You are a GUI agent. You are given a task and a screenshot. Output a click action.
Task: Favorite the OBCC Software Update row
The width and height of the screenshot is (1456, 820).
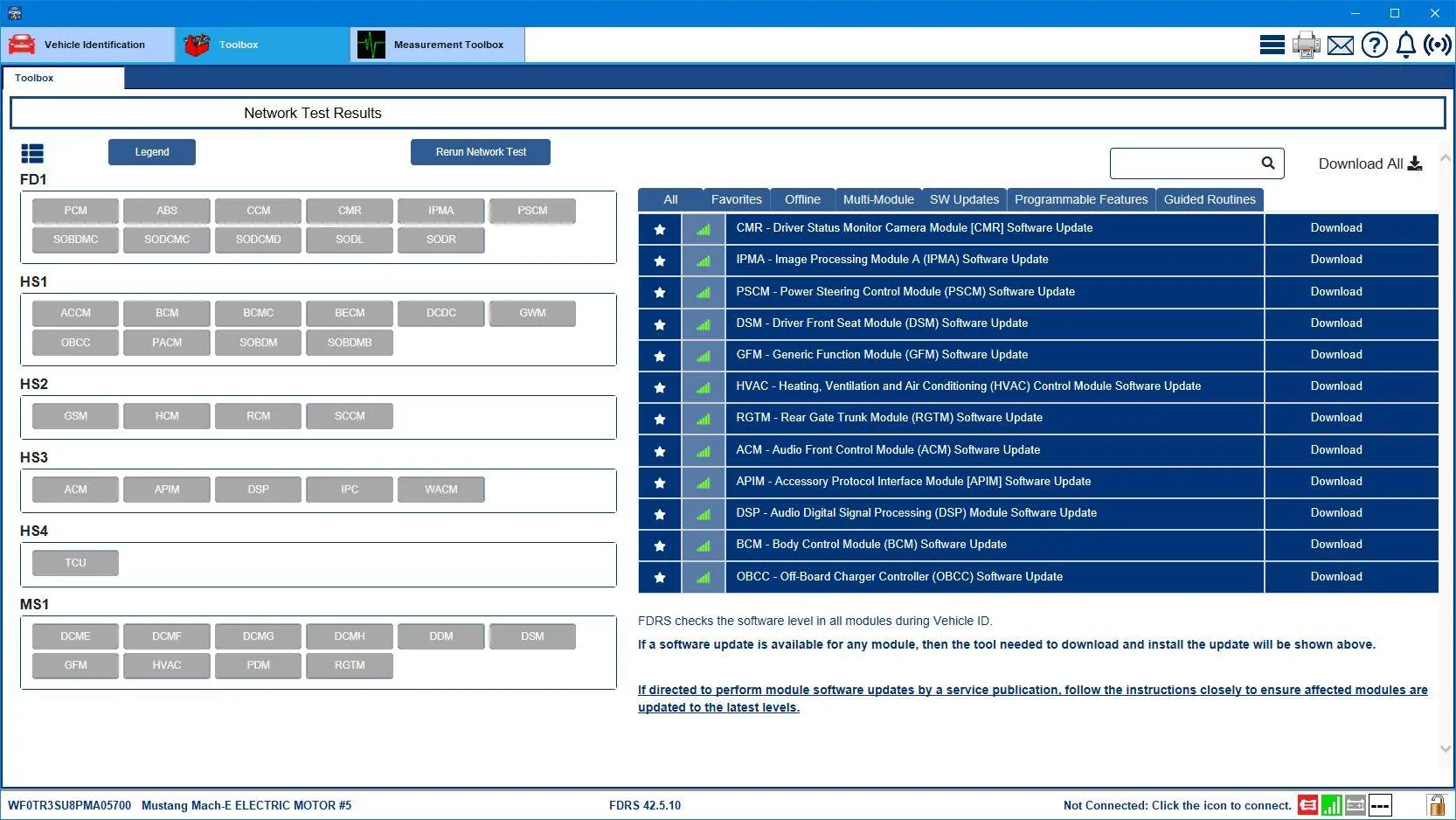(x=660, y=577)
